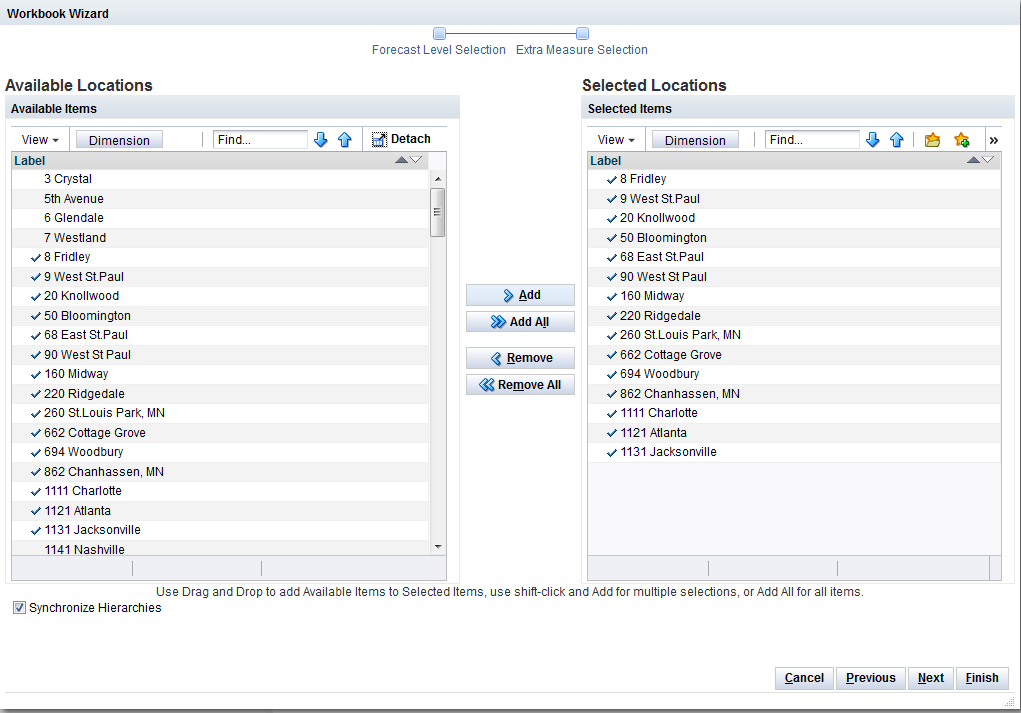Select 694 Woodbury in available list

tap(220, 452)
